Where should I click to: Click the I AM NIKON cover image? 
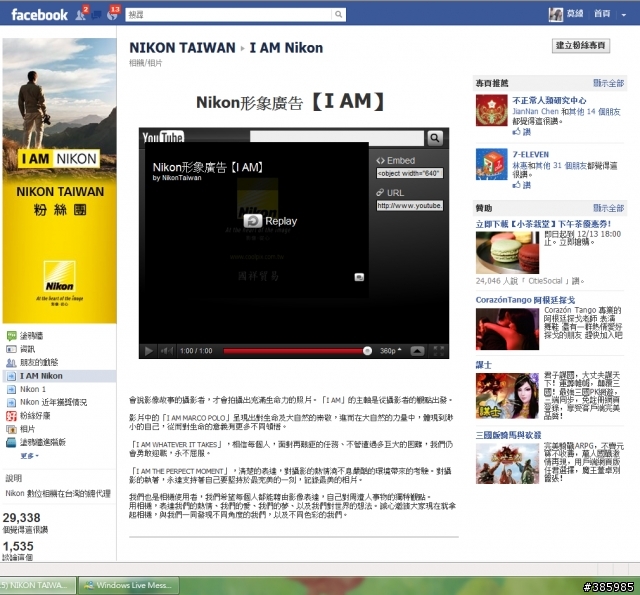click(x=59, y=180)
